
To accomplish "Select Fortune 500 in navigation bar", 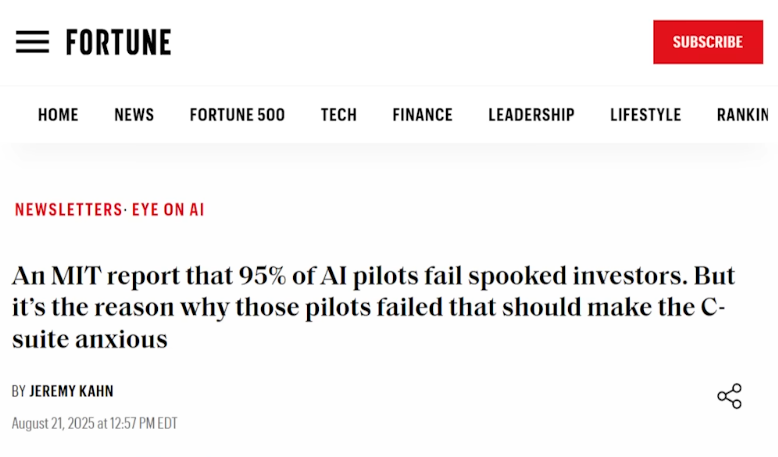I will tap(237, 115).
